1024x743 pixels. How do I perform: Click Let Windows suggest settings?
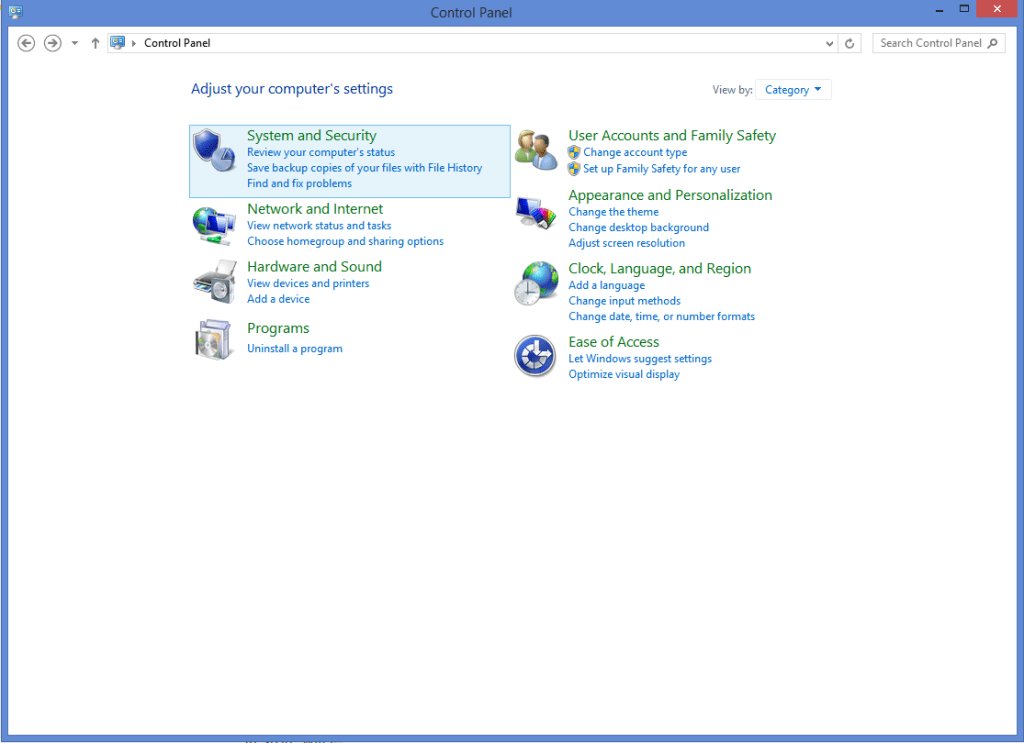pyautogui.click(x=639, y=358)
